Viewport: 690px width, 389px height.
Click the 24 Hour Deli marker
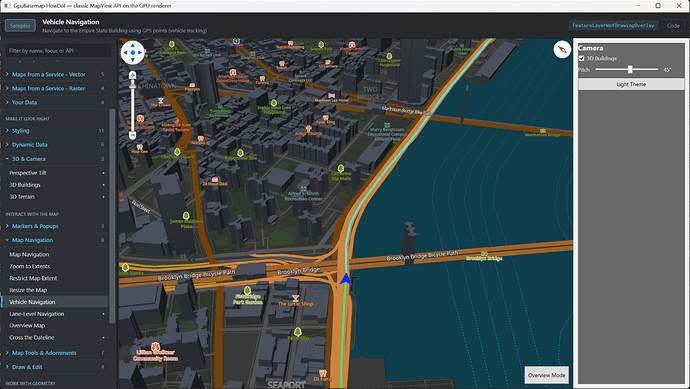[215, 180]
